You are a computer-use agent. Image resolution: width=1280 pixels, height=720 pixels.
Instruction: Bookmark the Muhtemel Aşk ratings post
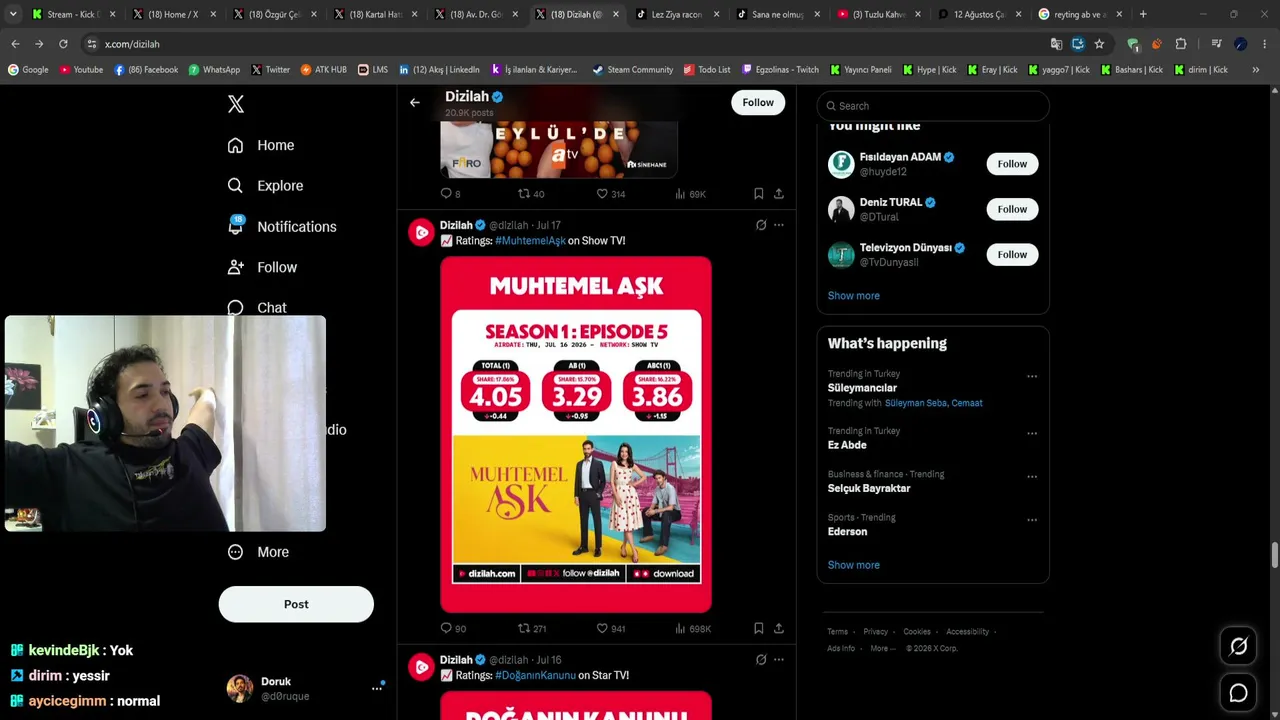758,628
